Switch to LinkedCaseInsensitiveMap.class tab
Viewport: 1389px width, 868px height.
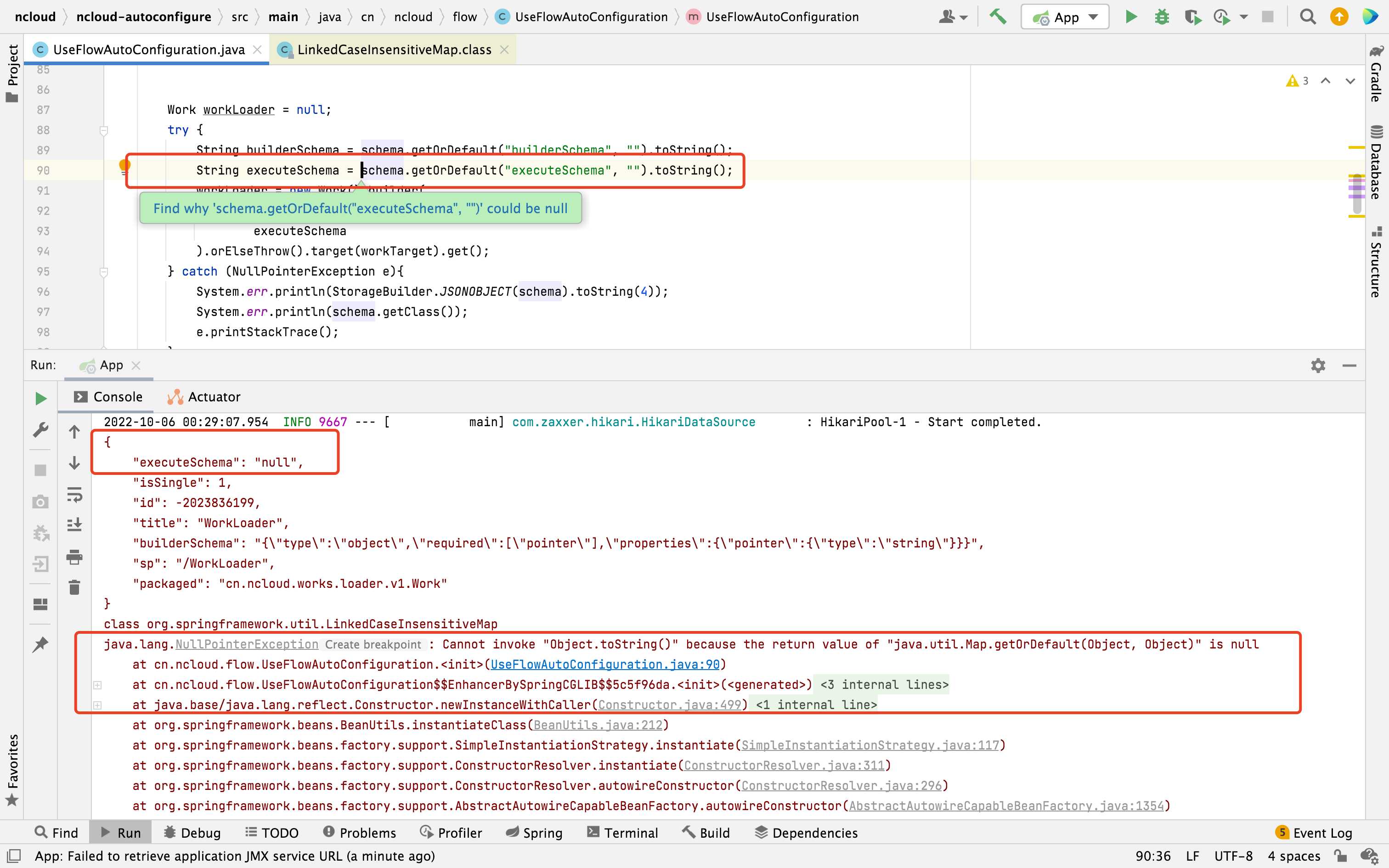click(394, 50)
